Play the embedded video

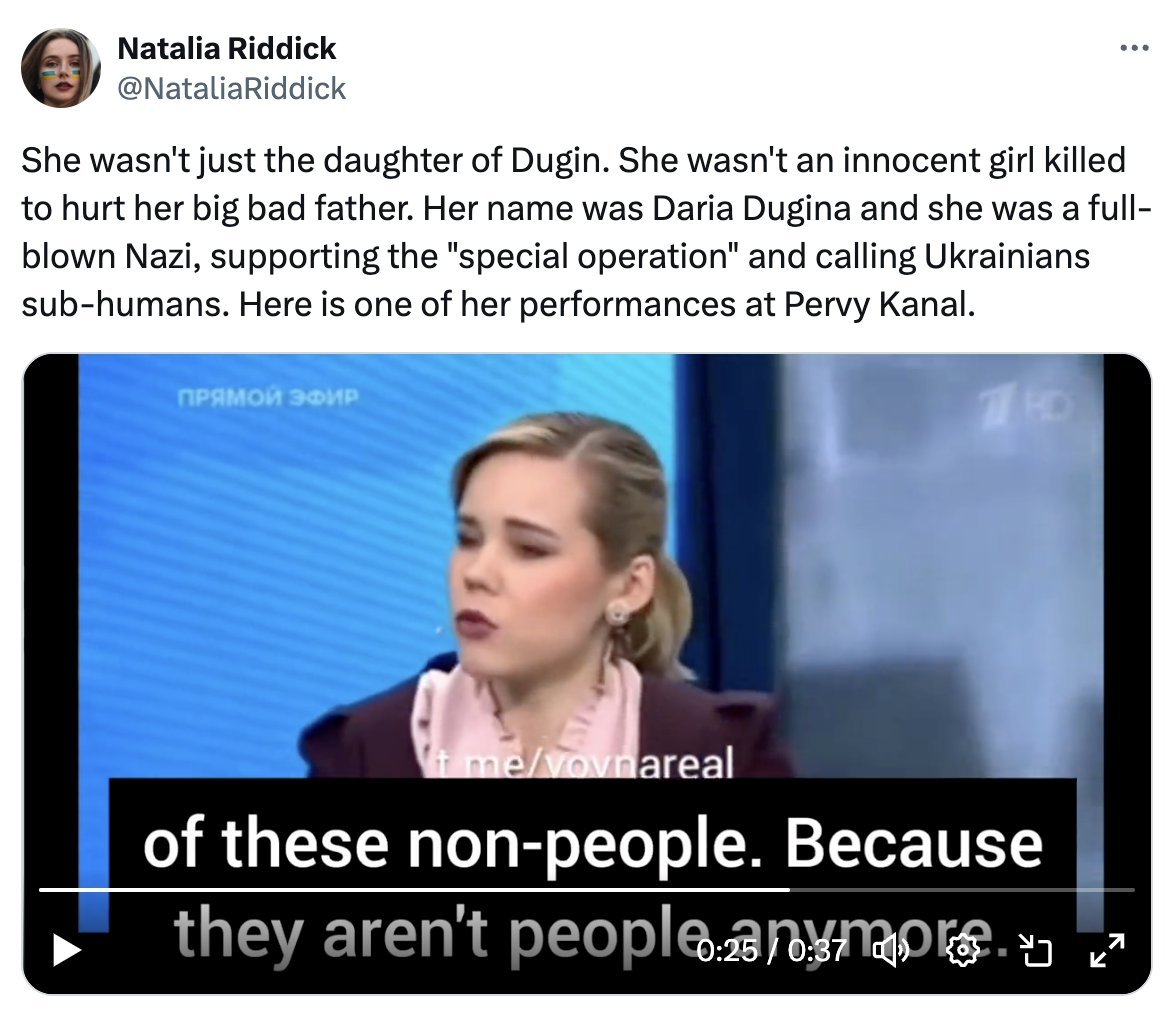[x=66, y=951]
